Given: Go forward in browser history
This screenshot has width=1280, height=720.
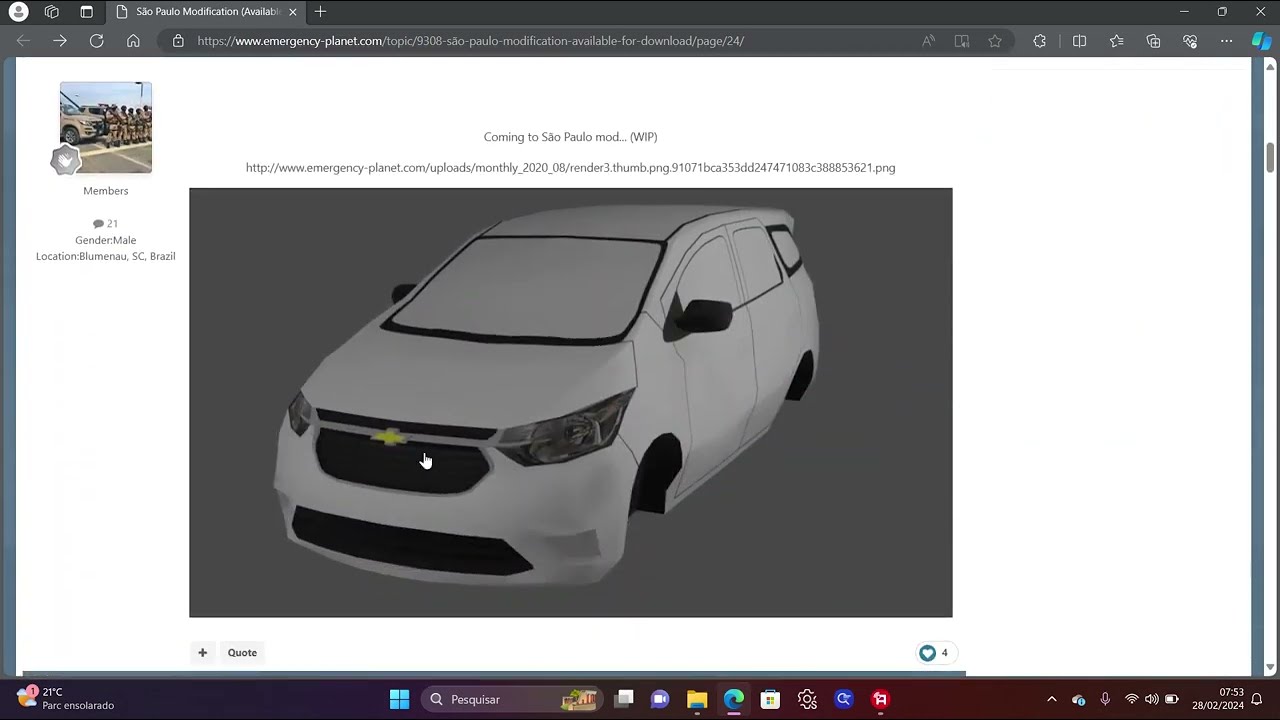Looking at the screenshot, I should [60, 41].
